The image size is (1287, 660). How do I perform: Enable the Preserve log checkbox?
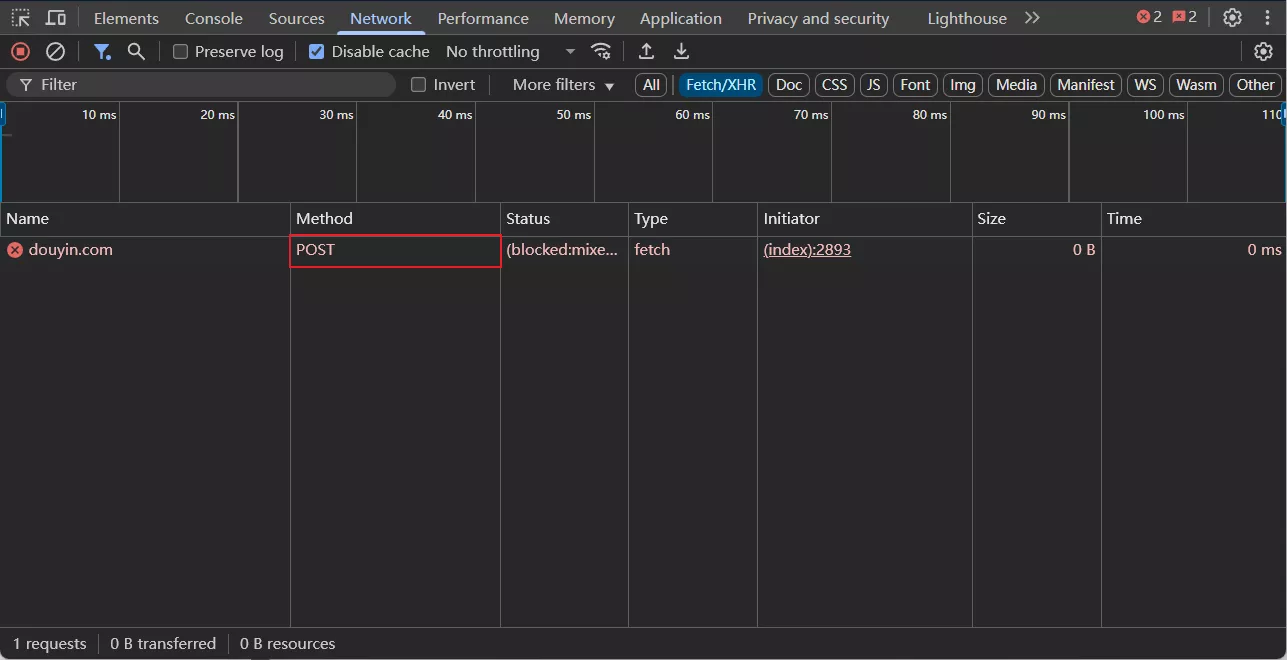point(181,52)
